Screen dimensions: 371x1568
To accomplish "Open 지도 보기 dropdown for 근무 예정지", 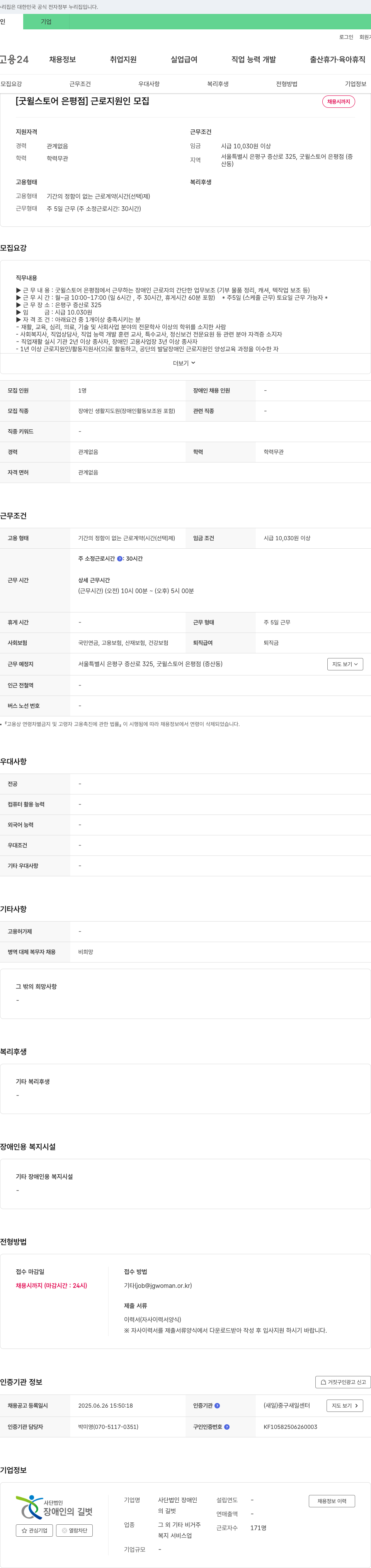I will click(x=345, y=664).
